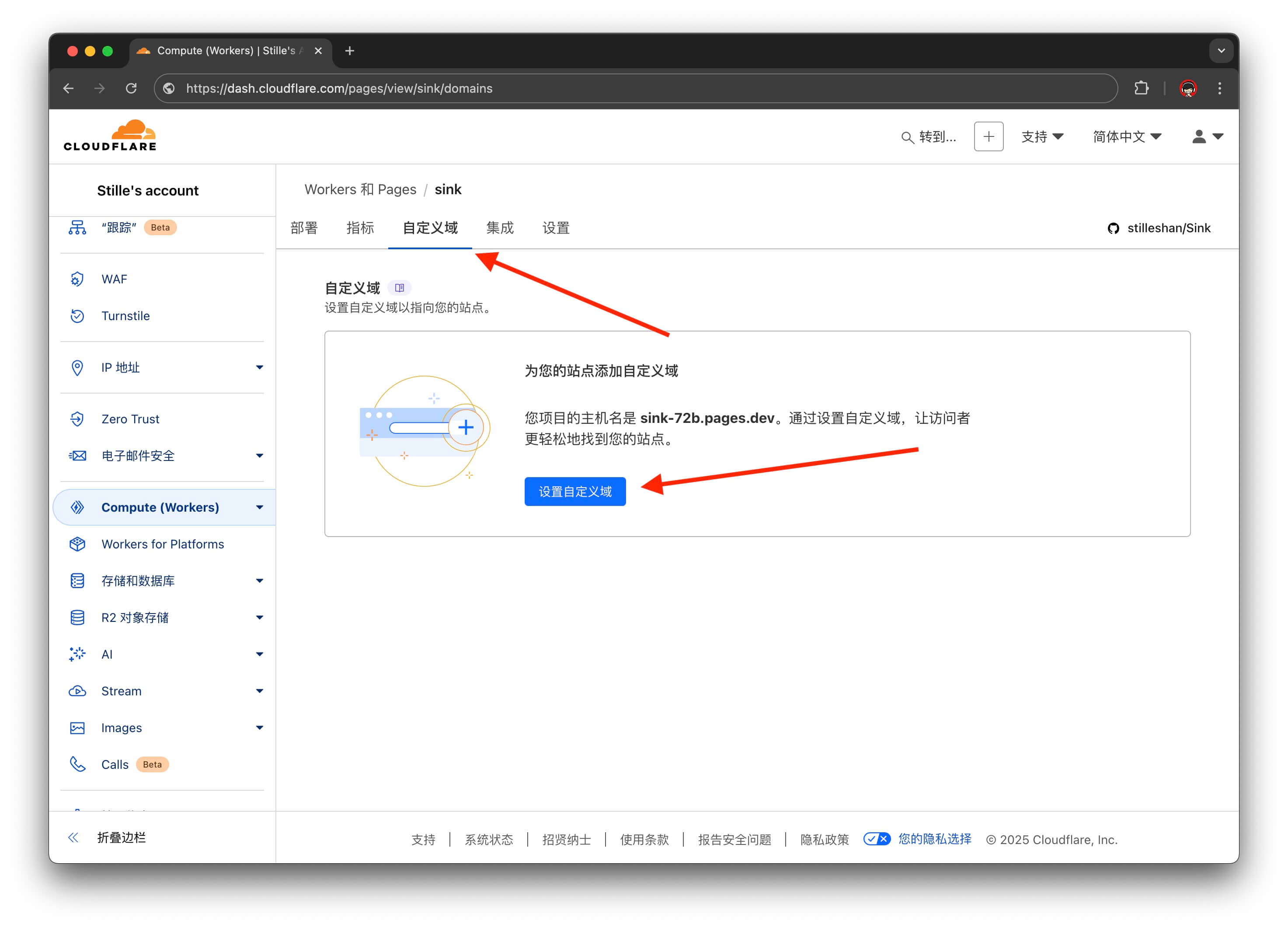
Task: Reload the page with refresh icon
Action: (131, 88)
